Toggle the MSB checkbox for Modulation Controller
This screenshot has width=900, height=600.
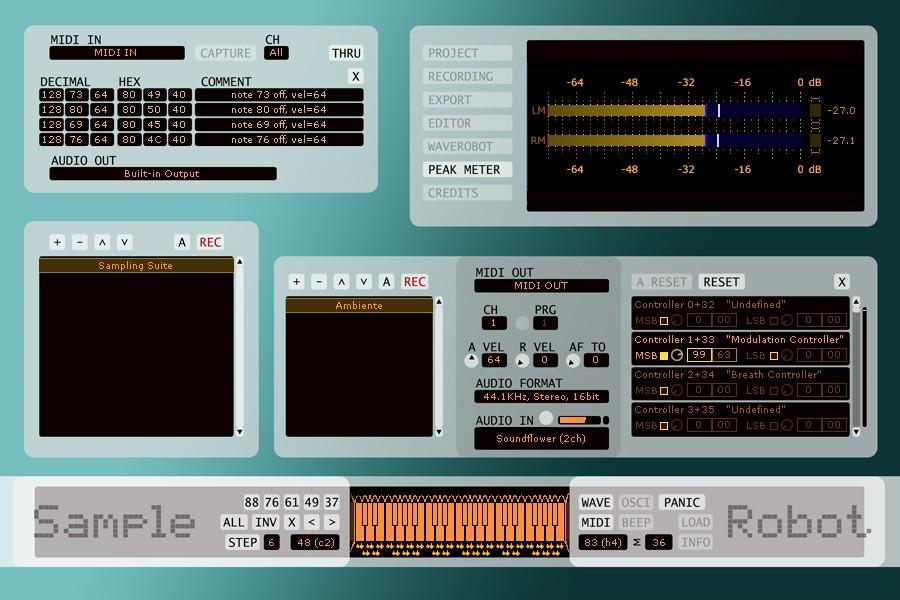(x=664, y=356)
